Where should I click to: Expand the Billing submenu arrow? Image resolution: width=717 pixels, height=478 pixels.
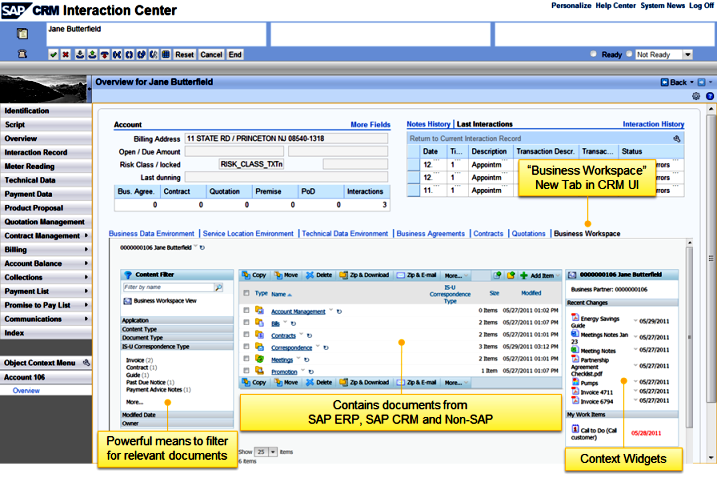86,250
